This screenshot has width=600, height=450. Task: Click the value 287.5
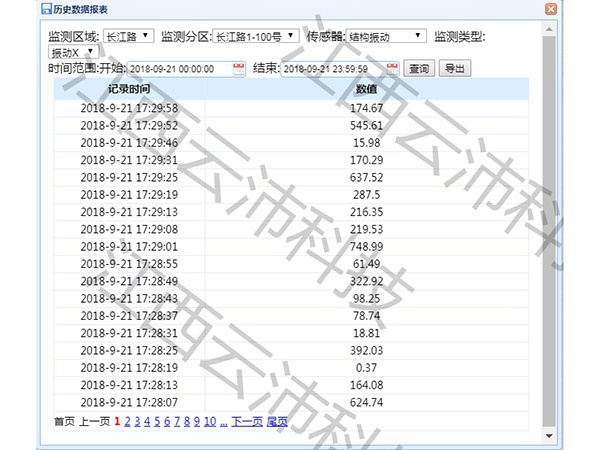tap(367, 195)
